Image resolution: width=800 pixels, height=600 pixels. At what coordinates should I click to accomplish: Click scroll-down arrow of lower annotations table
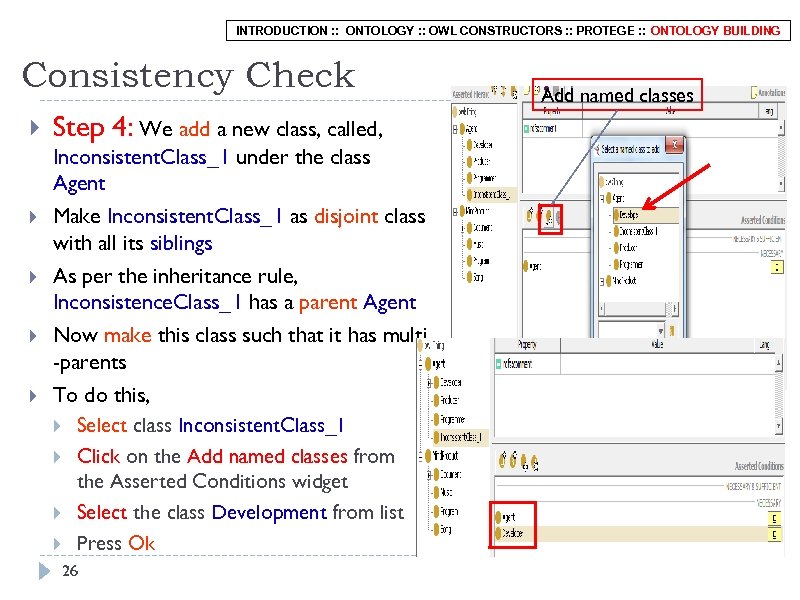779,426
